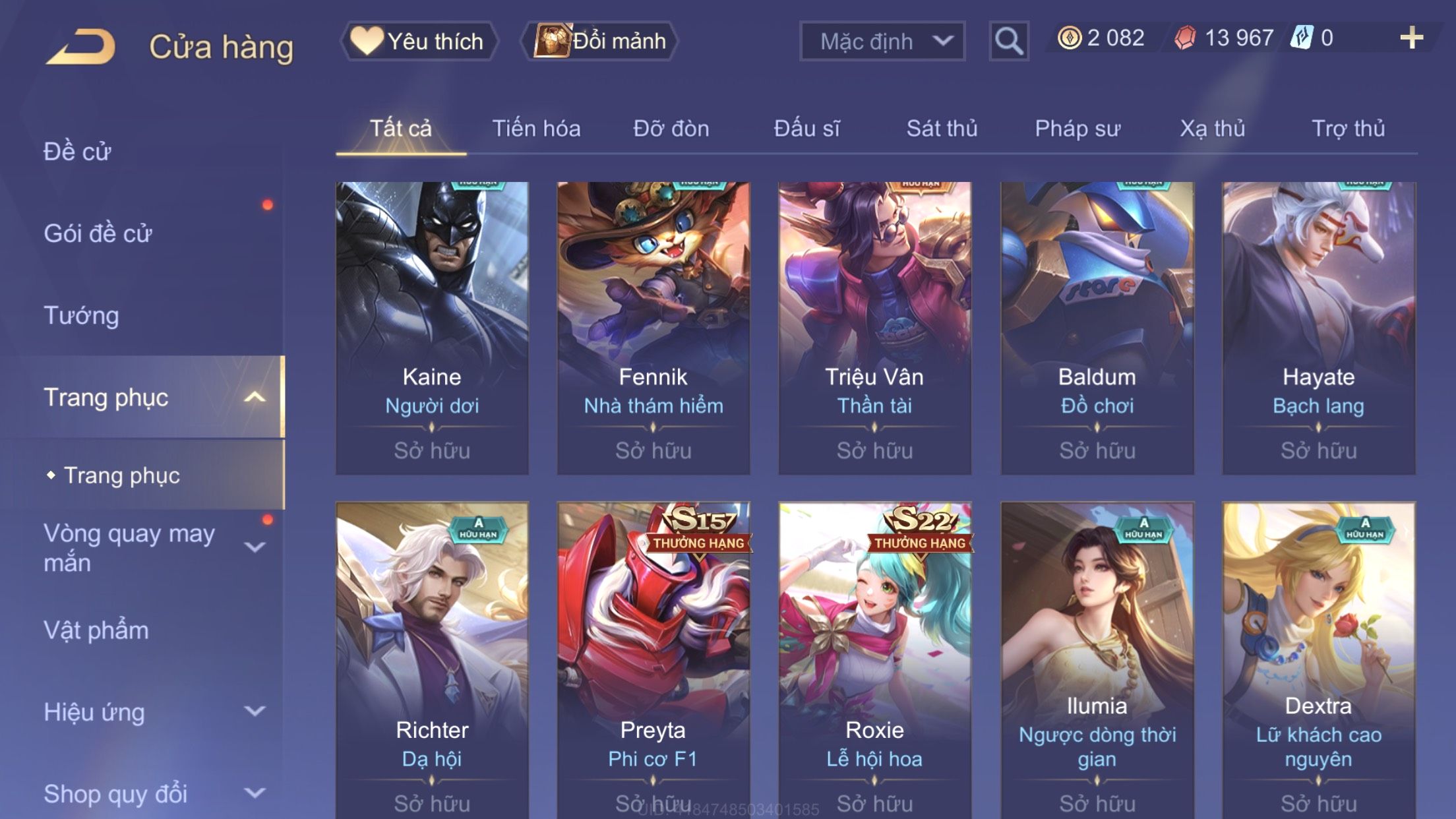Viewport: 1456px width, 819px height.
Task: Expand Shop quy đổi section
Action: pyautogui.click(x=255, y=793)
